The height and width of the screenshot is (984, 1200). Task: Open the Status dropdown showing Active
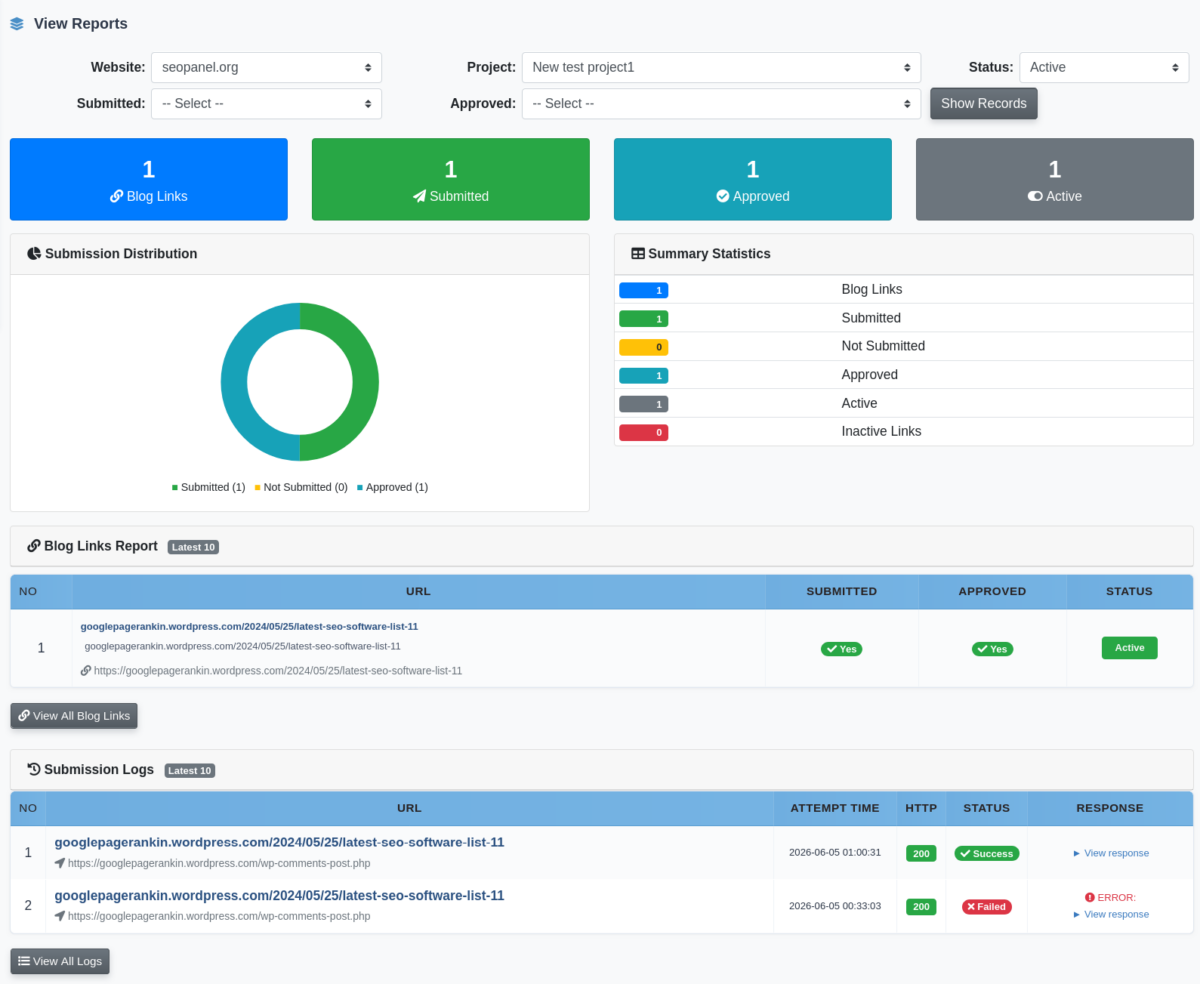tap(1104, 68)
